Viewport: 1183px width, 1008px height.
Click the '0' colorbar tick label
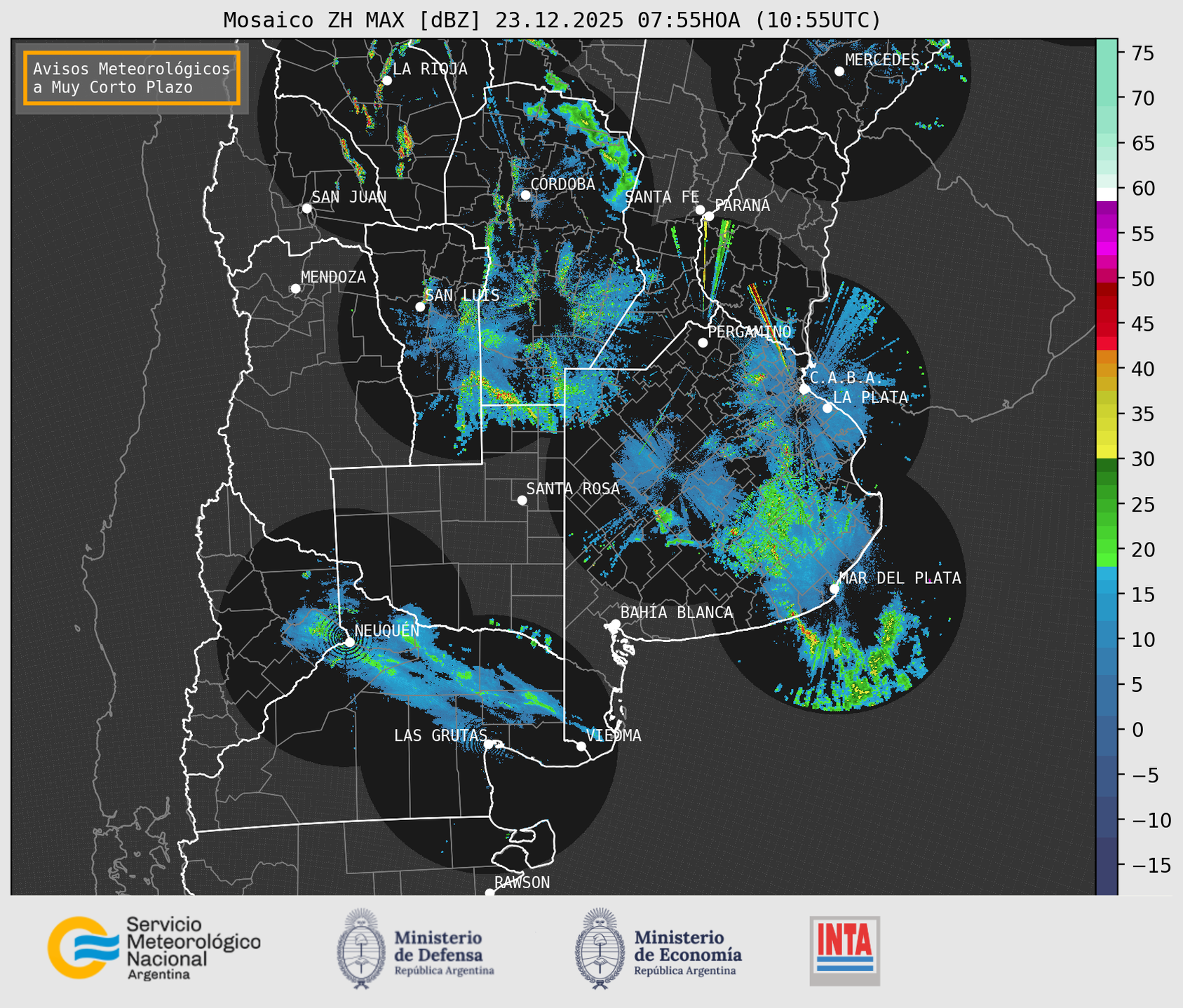coord(1138,730)
